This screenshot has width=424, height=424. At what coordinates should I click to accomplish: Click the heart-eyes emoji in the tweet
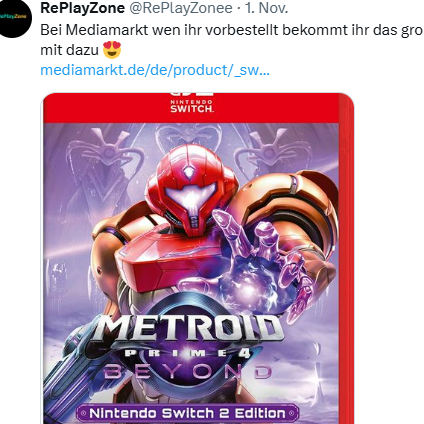click(x=112, y=50)
